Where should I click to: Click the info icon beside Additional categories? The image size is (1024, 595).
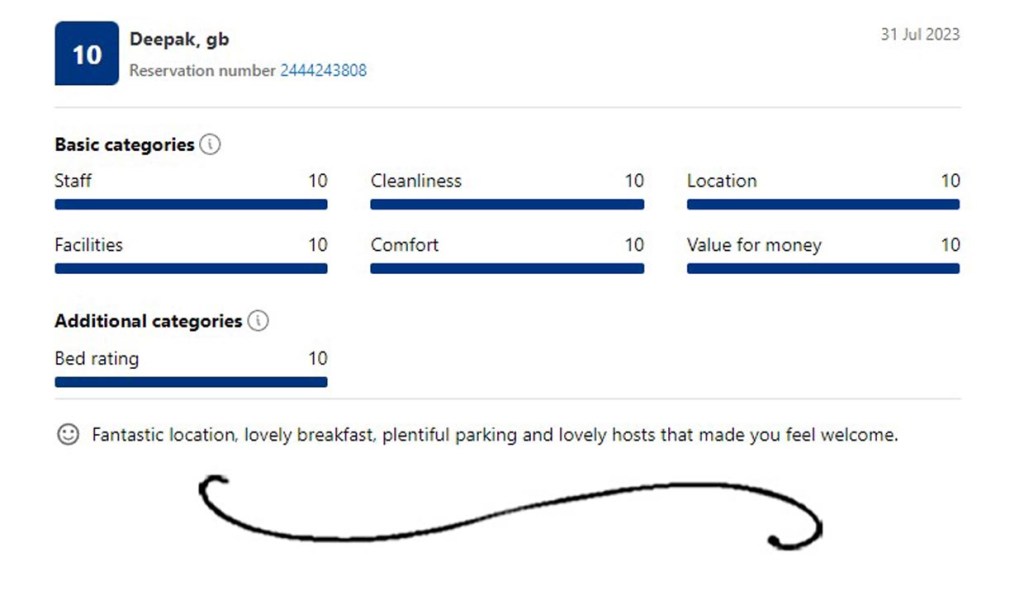pyautogui.click(x=258, y=321)
